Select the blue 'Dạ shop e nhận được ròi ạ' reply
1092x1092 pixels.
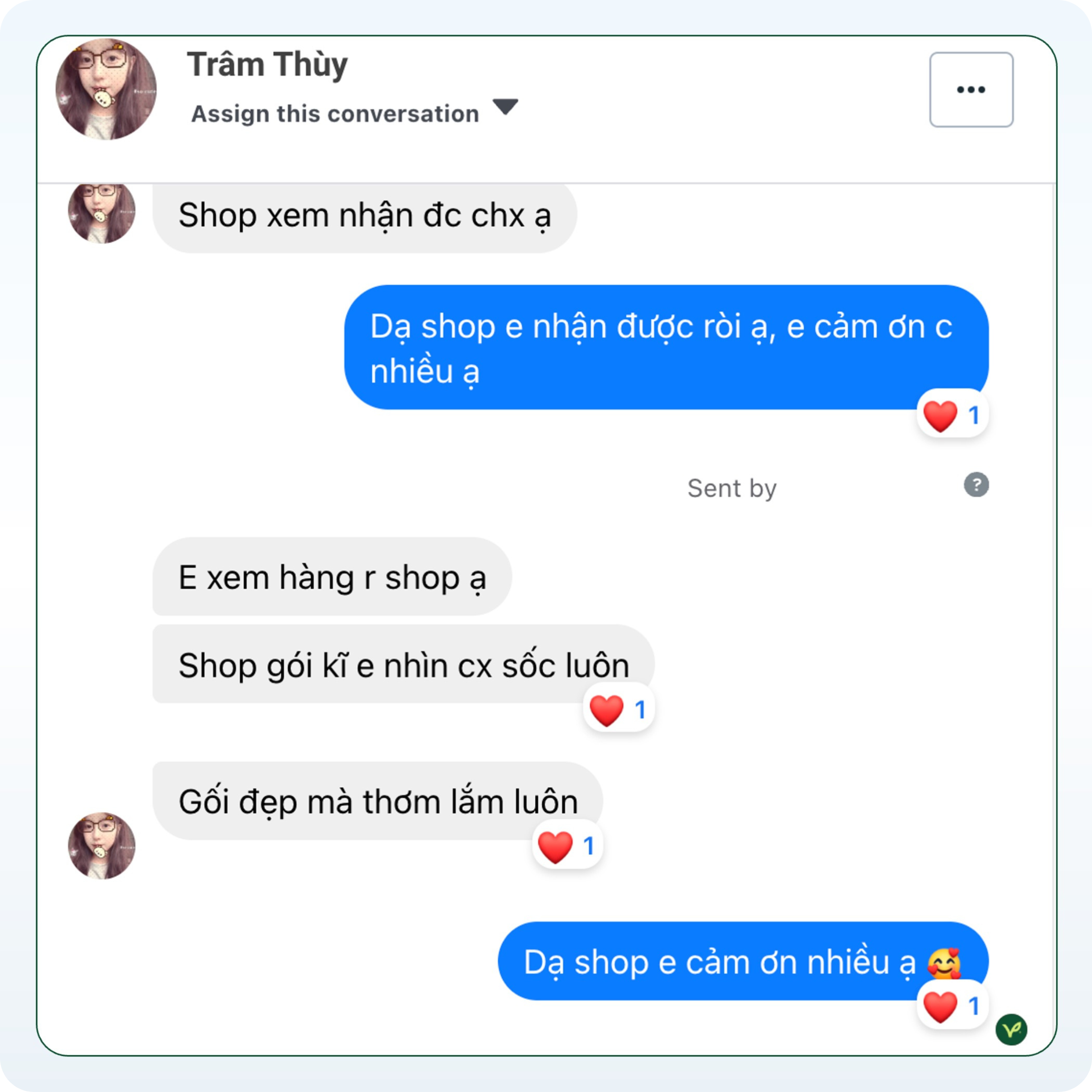(x=665, y=347)
